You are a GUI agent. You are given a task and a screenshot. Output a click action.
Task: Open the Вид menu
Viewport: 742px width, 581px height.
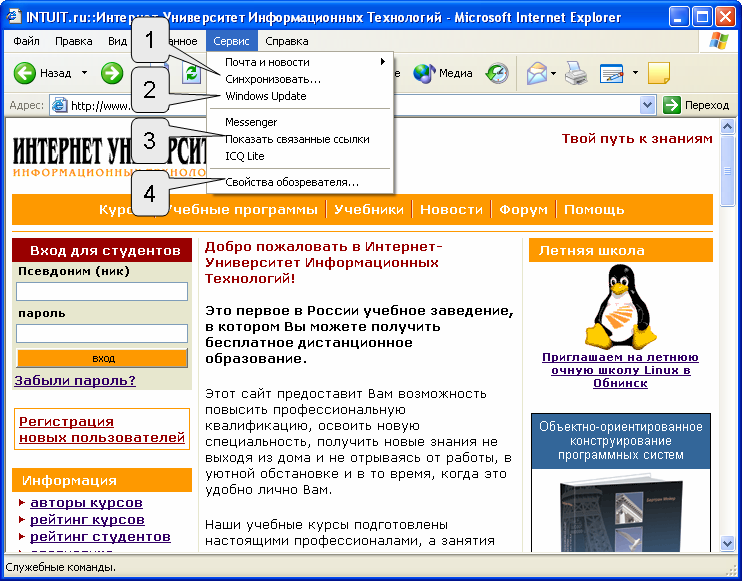point(117,41)
